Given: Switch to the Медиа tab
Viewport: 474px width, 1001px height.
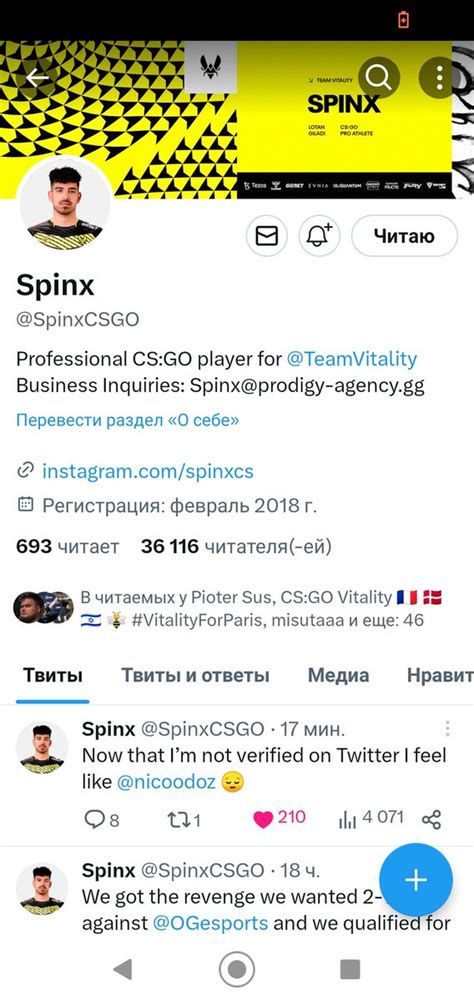Looking at the screenshot, I should [339, 675].
